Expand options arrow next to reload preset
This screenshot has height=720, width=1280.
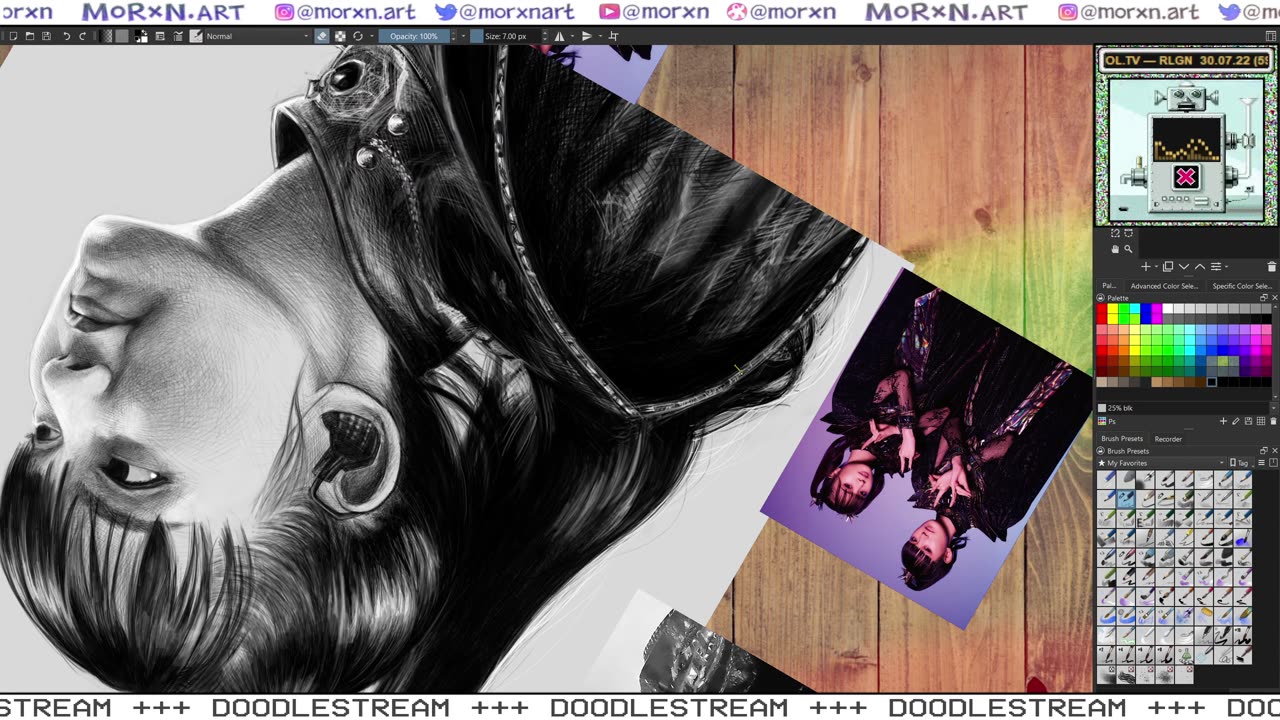370,36
